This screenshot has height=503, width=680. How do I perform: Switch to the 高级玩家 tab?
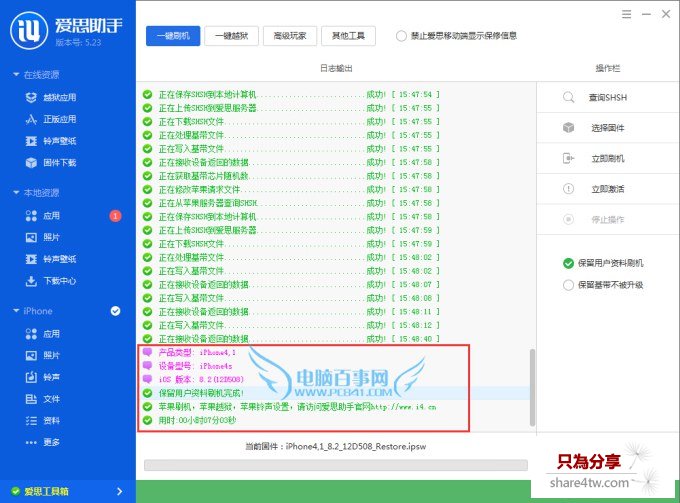tap(290, 36)
